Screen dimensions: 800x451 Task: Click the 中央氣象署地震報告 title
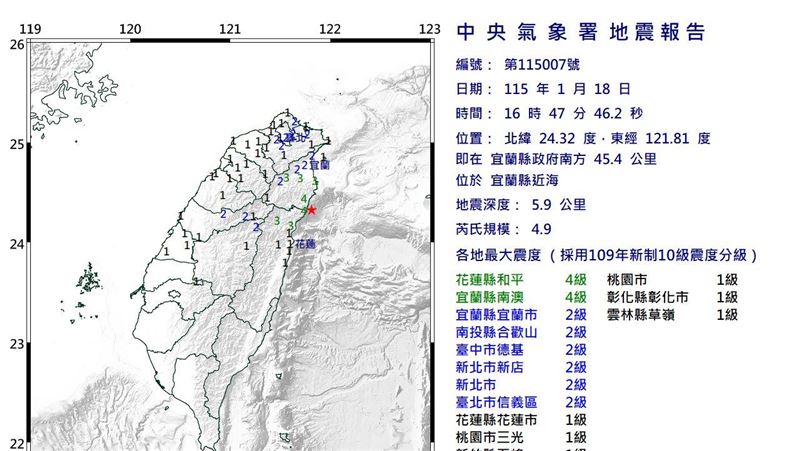(581, 32)
